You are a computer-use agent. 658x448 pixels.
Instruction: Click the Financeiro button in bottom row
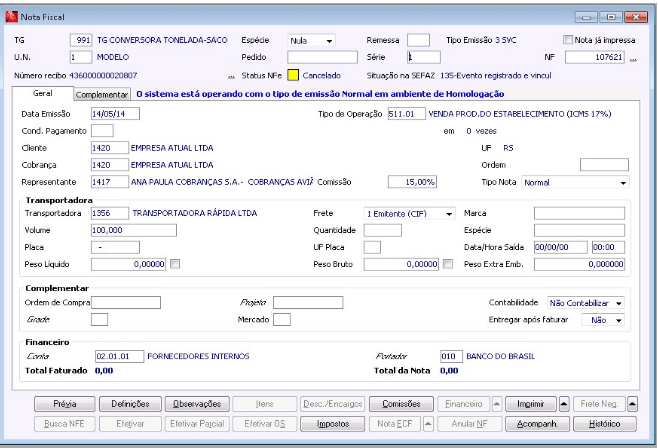(x=463, y=404)
